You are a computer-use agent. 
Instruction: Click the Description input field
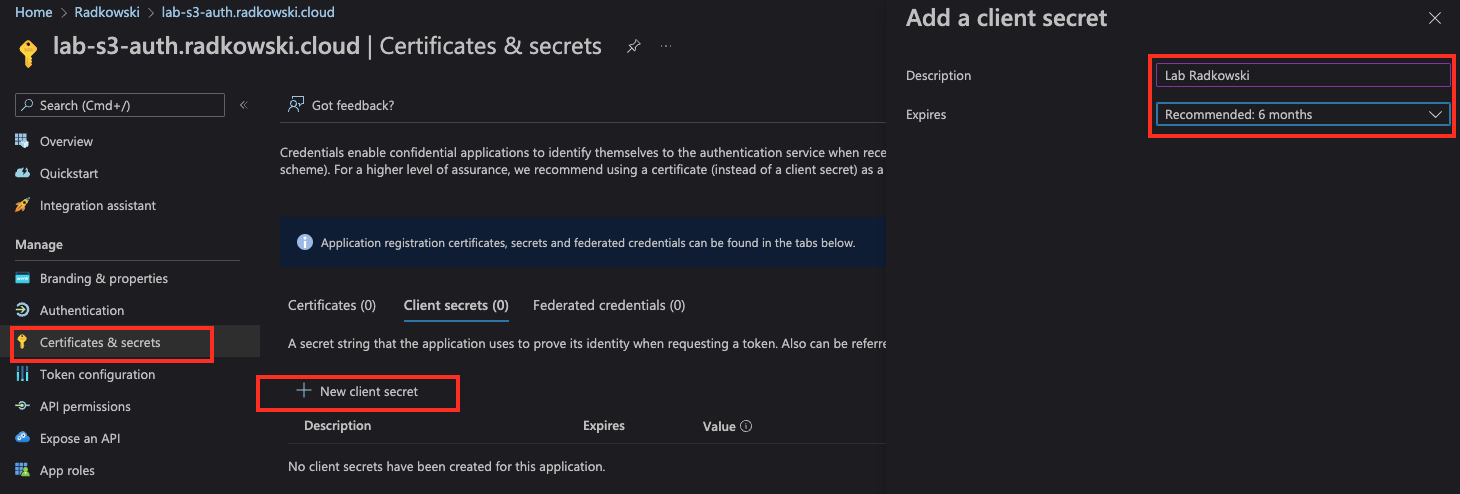click(x=1303, y=75)
